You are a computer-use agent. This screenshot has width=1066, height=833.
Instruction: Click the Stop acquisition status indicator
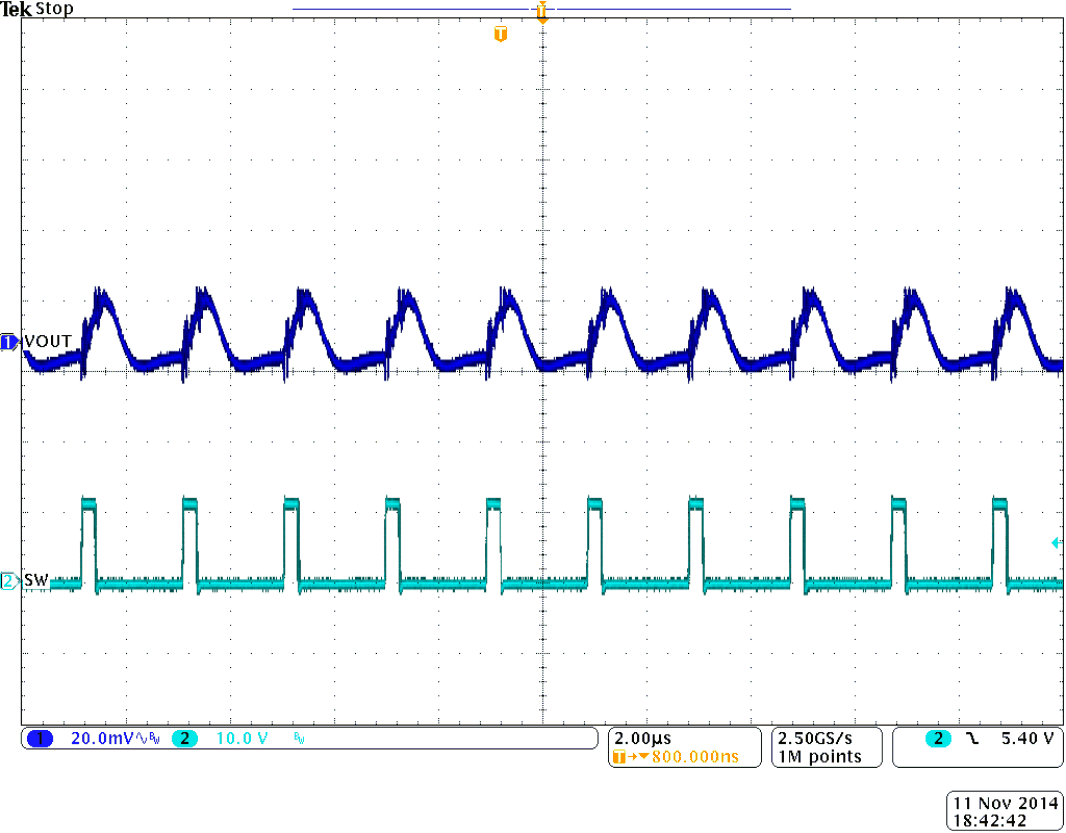pos(54,9)
